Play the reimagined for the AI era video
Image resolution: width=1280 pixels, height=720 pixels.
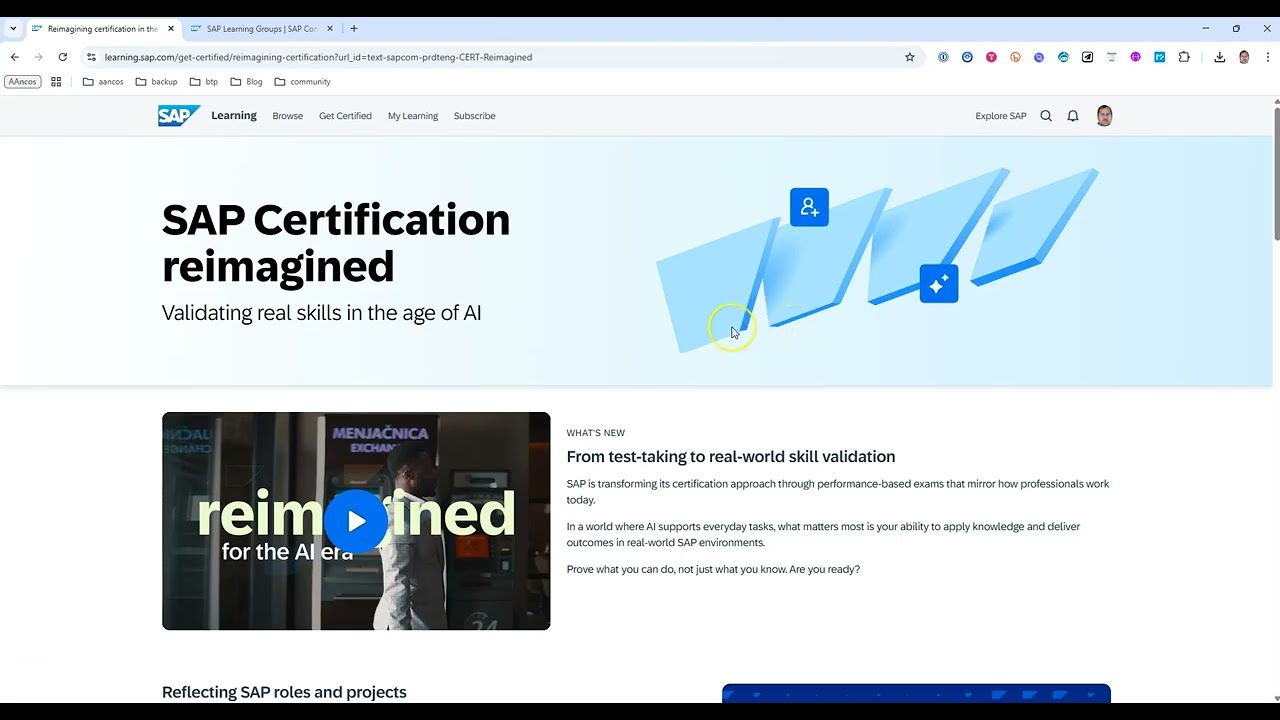(356, 521)
